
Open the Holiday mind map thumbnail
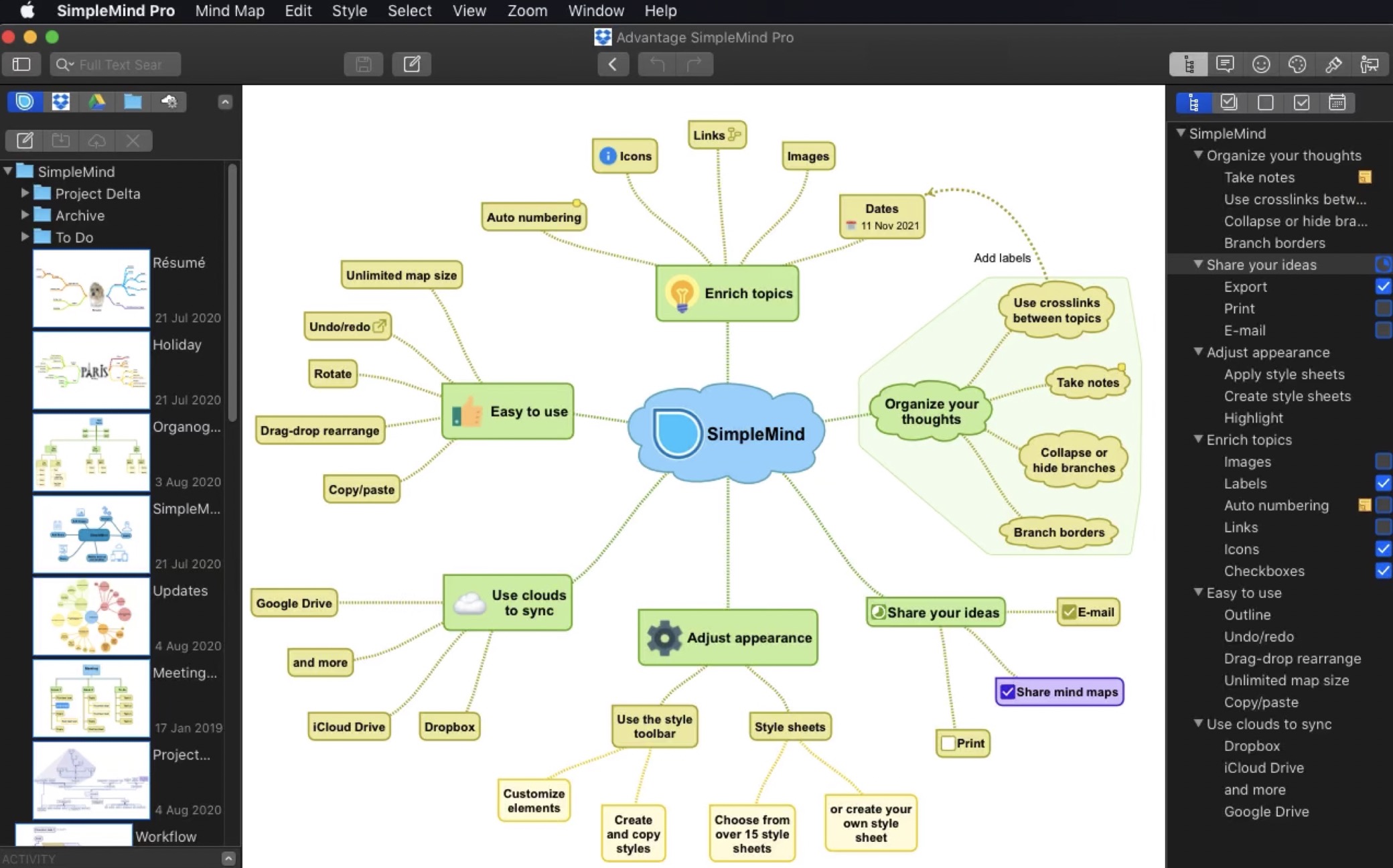pos(91,370)
